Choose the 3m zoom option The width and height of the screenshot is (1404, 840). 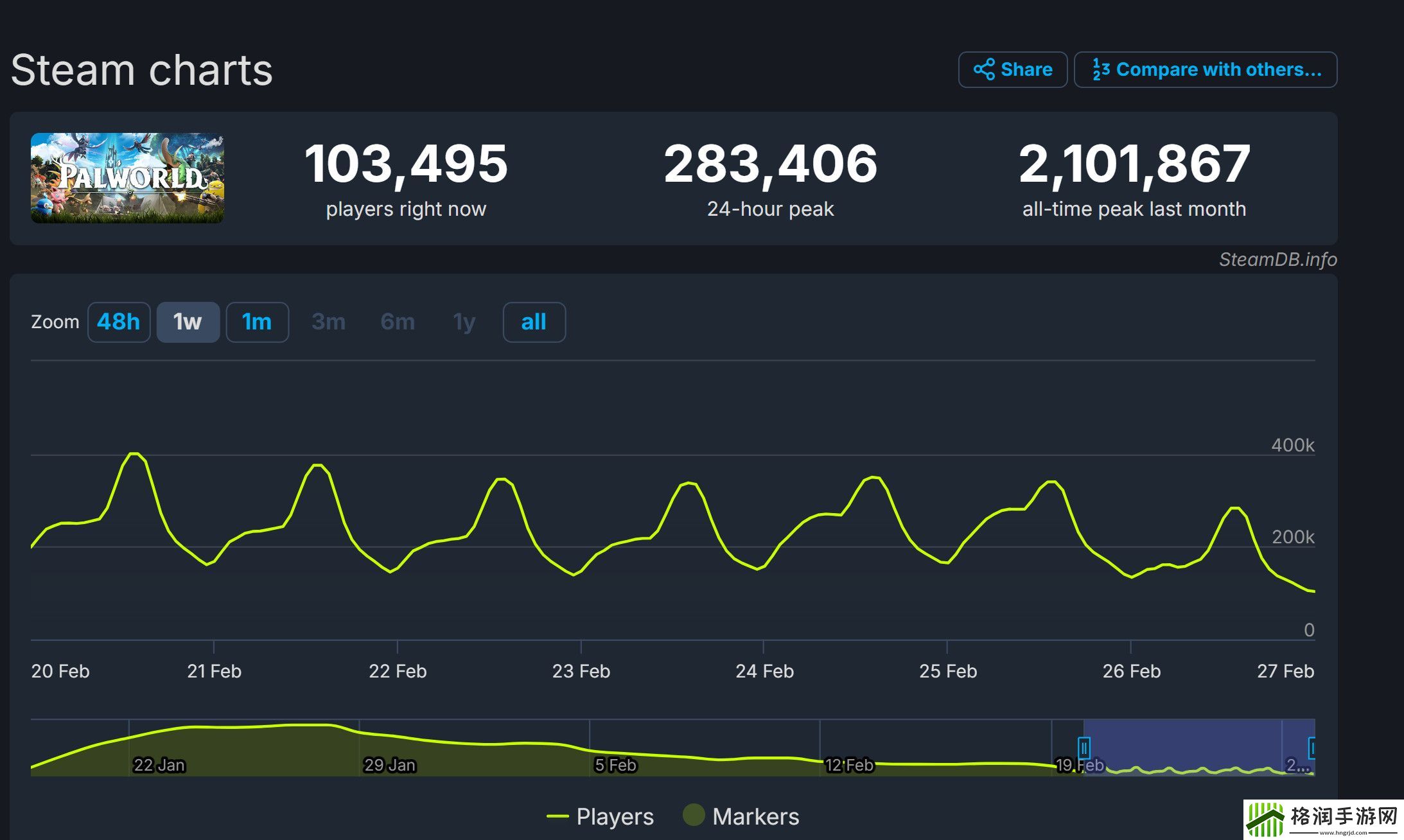(328, 322)
